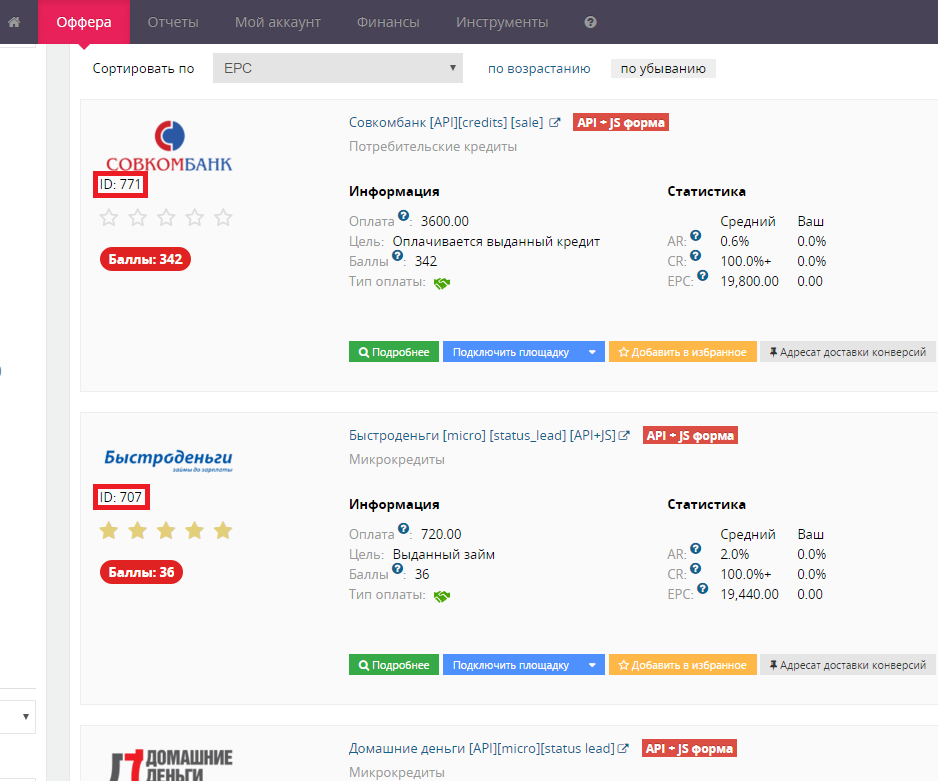Viewport: 938px width, 781px height.
Task: Click external link icon next to Быстроденьги title
Action: pos(624,435)
